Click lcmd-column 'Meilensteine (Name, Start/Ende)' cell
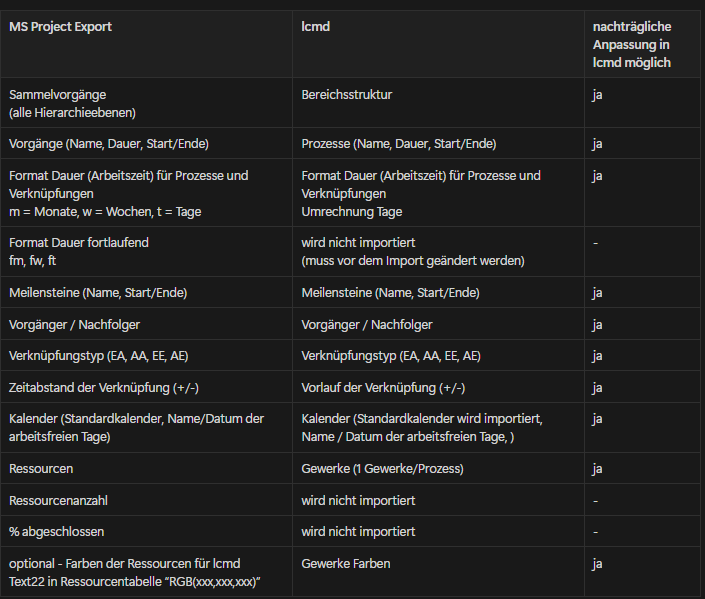This screenshot has height=599, width=705. (x=438, y=292)
